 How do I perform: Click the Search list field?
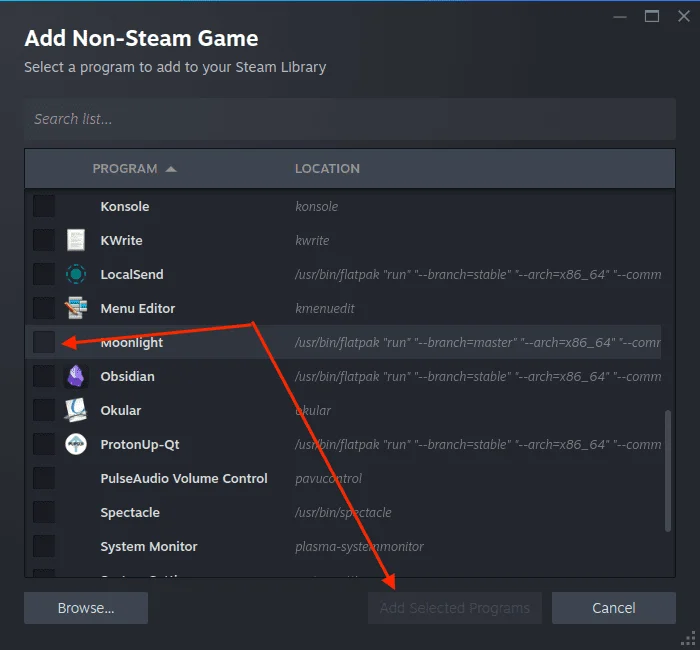(350, 119)
